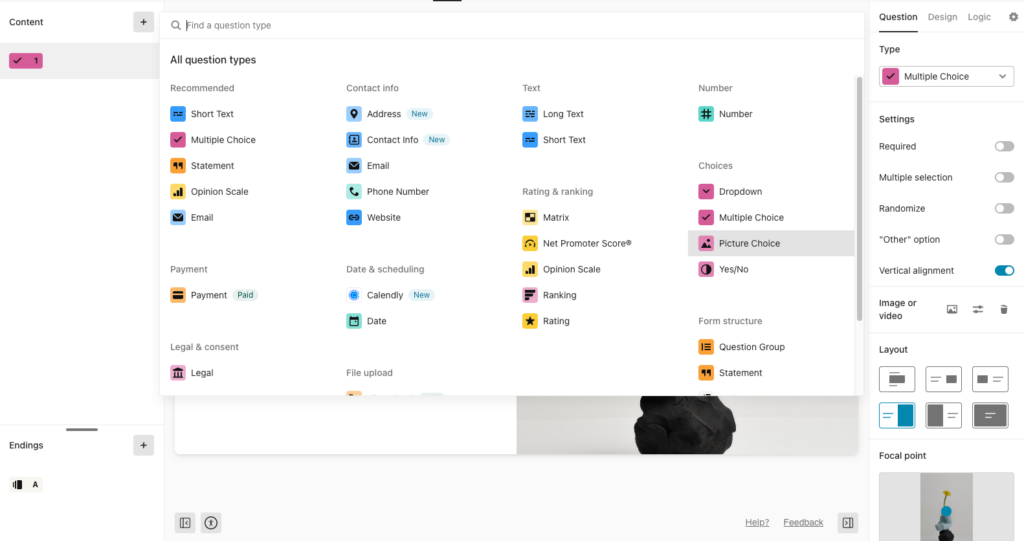Select the Ranking question type
1024x541 pixels.
point(549,295)
